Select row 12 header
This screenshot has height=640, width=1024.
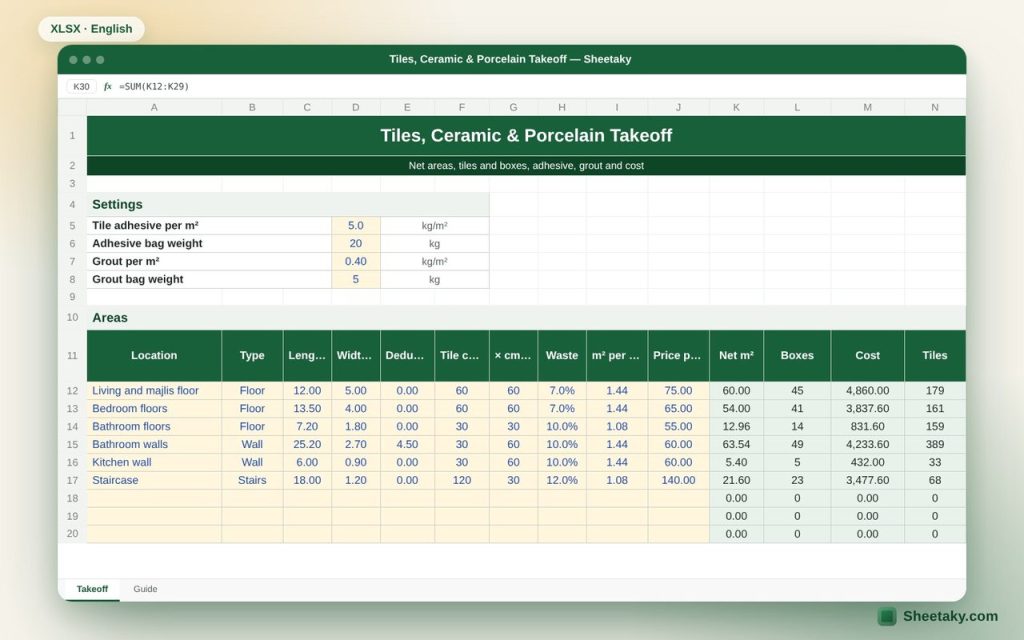72,391
